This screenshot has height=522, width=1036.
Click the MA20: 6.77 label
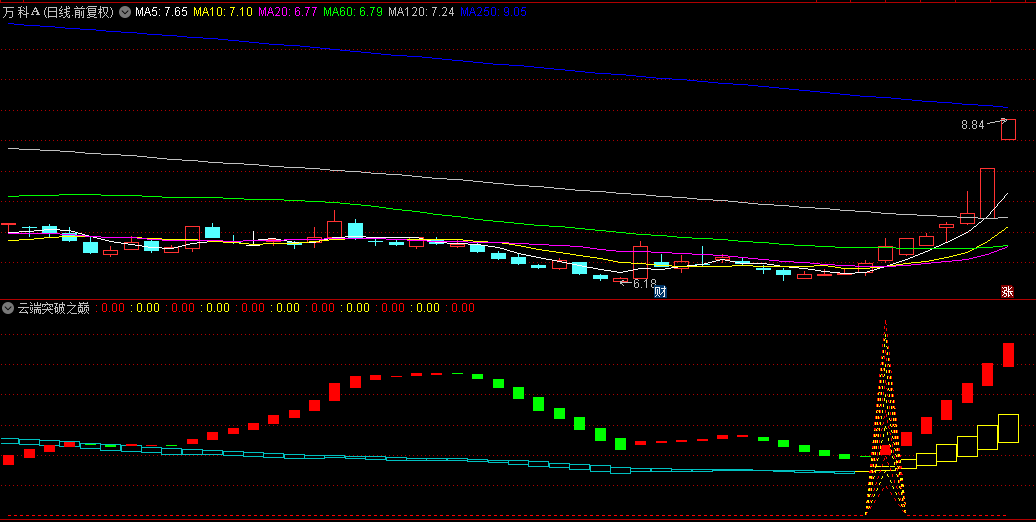[288, 12]
